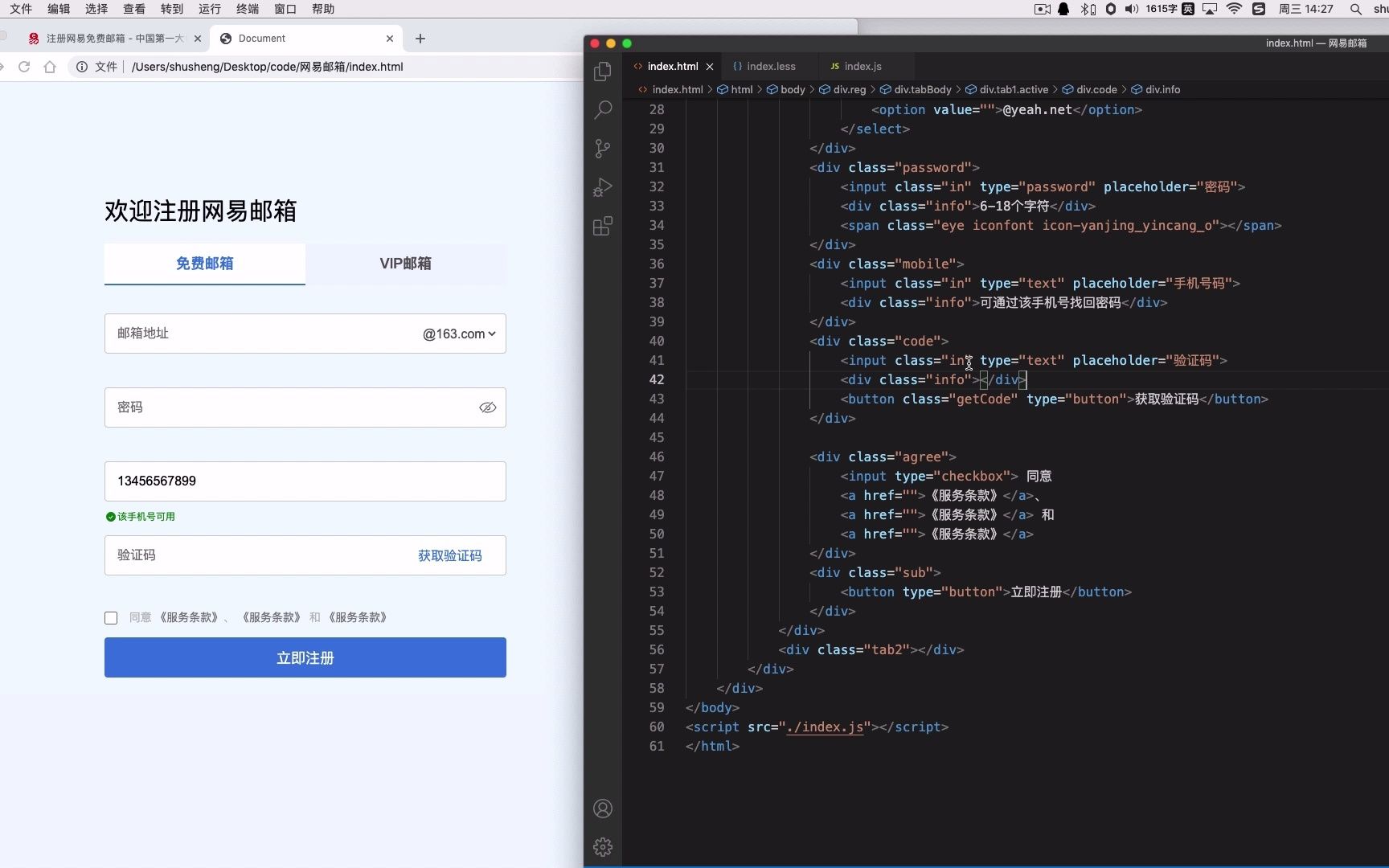Open QQ penguin menu bar icon

(1063, 9)
